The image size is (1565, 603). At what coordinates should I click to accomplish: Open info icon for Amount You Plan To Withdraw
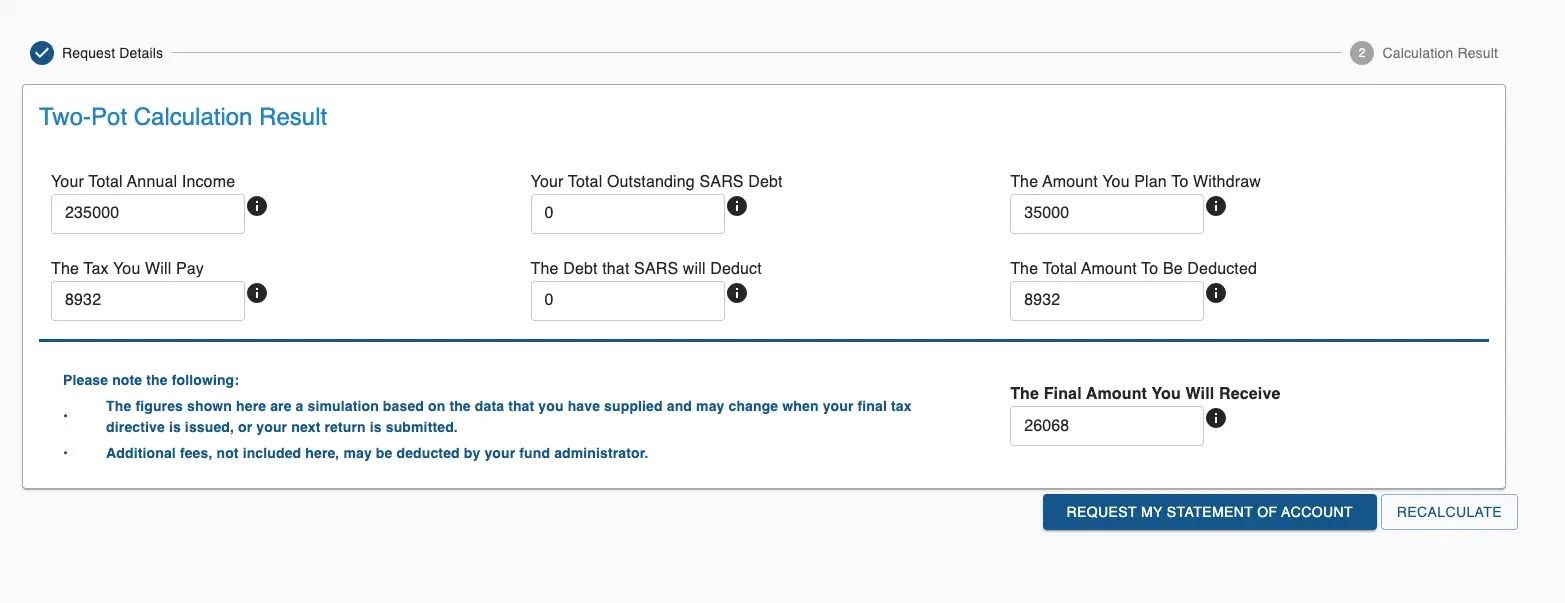tap(1216, 207)
